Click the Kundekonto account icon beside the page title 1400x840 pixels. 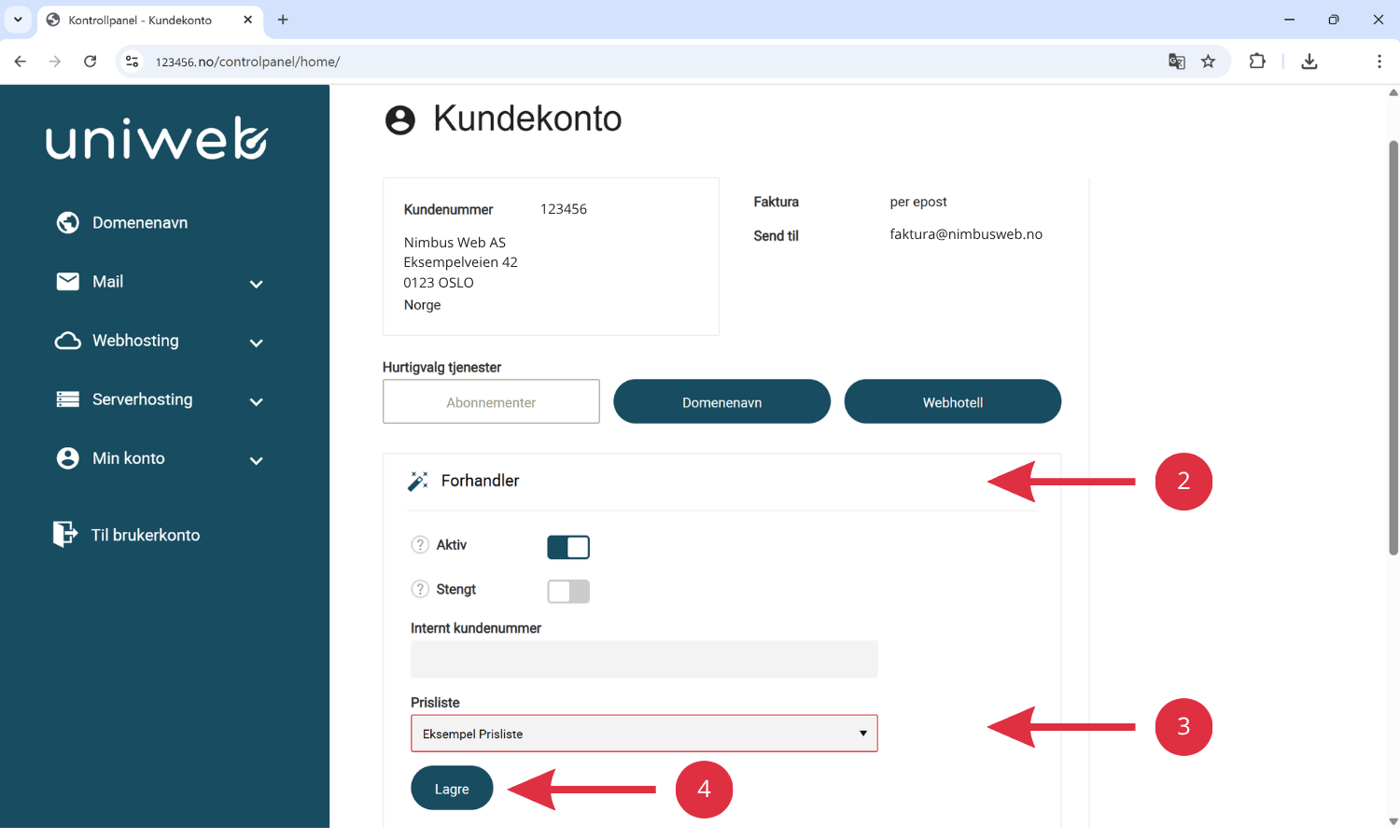[x=400, y=120]
